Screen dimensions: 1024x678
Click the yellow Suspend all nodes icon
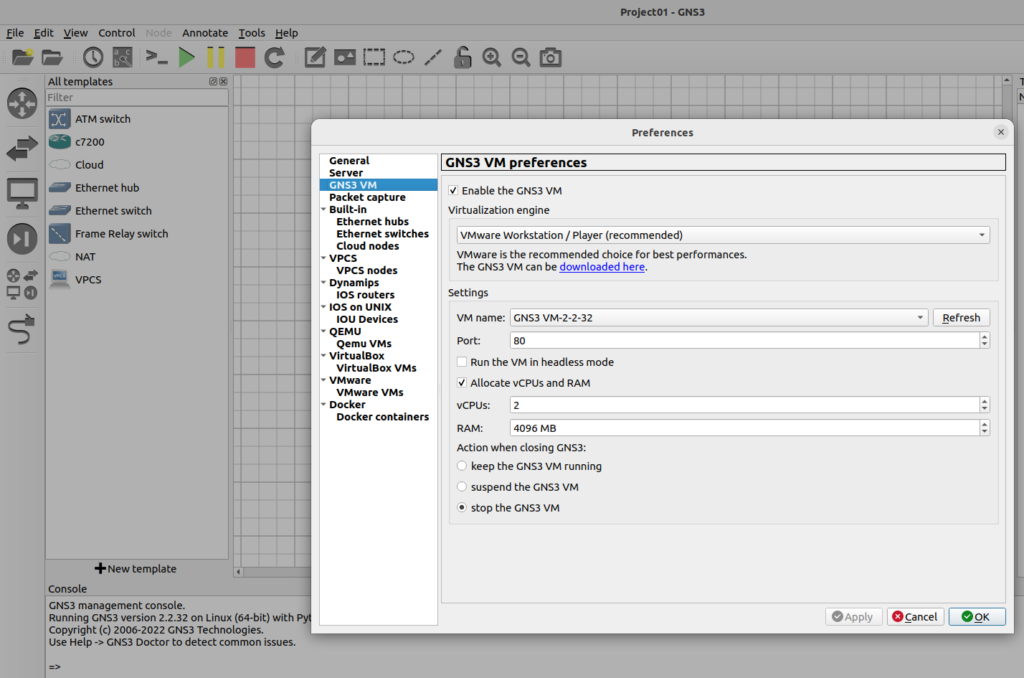tap(216, 57)
